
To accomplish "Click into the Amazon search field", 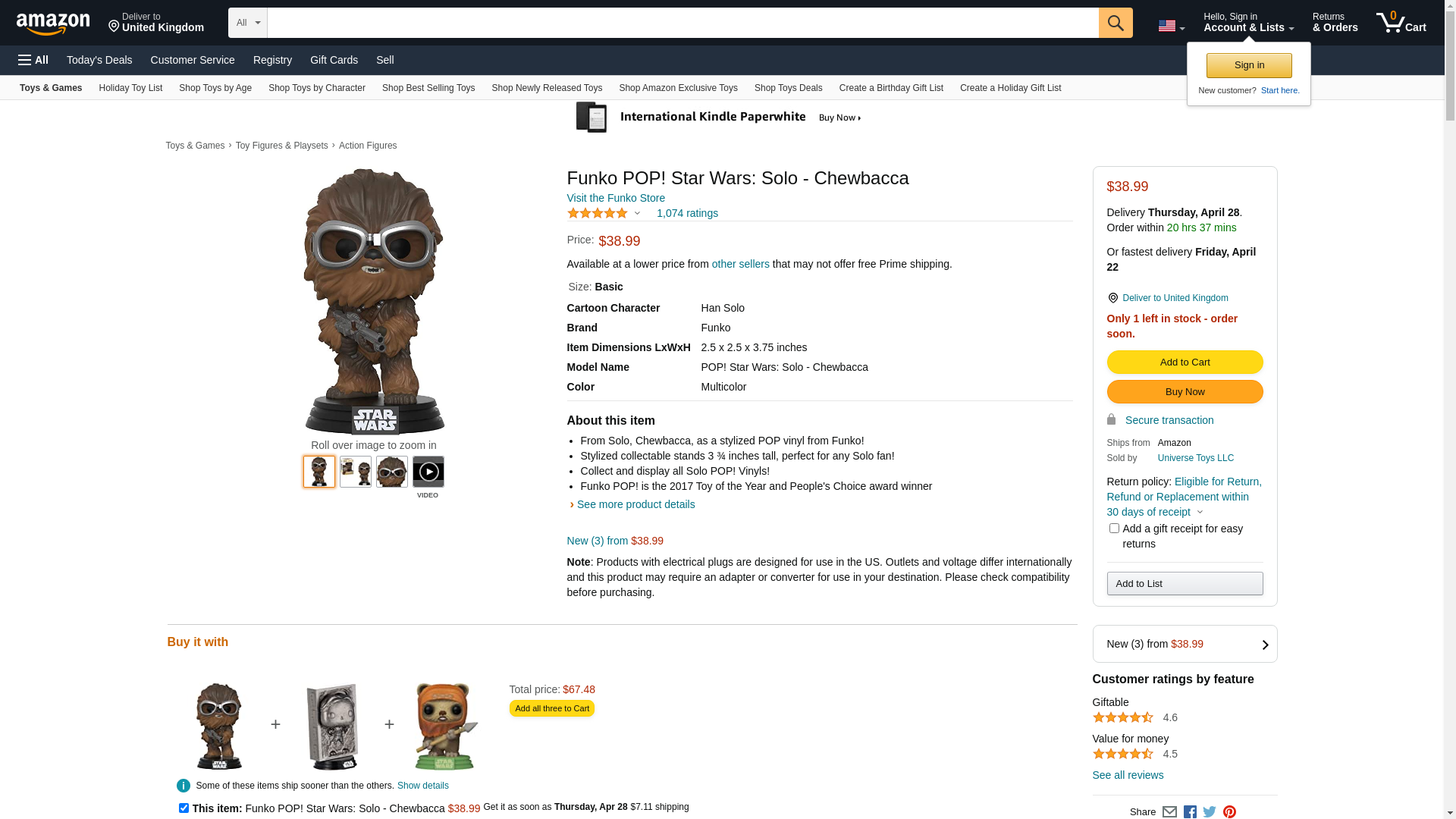I will pyautogui.click(x=682, y=23).
